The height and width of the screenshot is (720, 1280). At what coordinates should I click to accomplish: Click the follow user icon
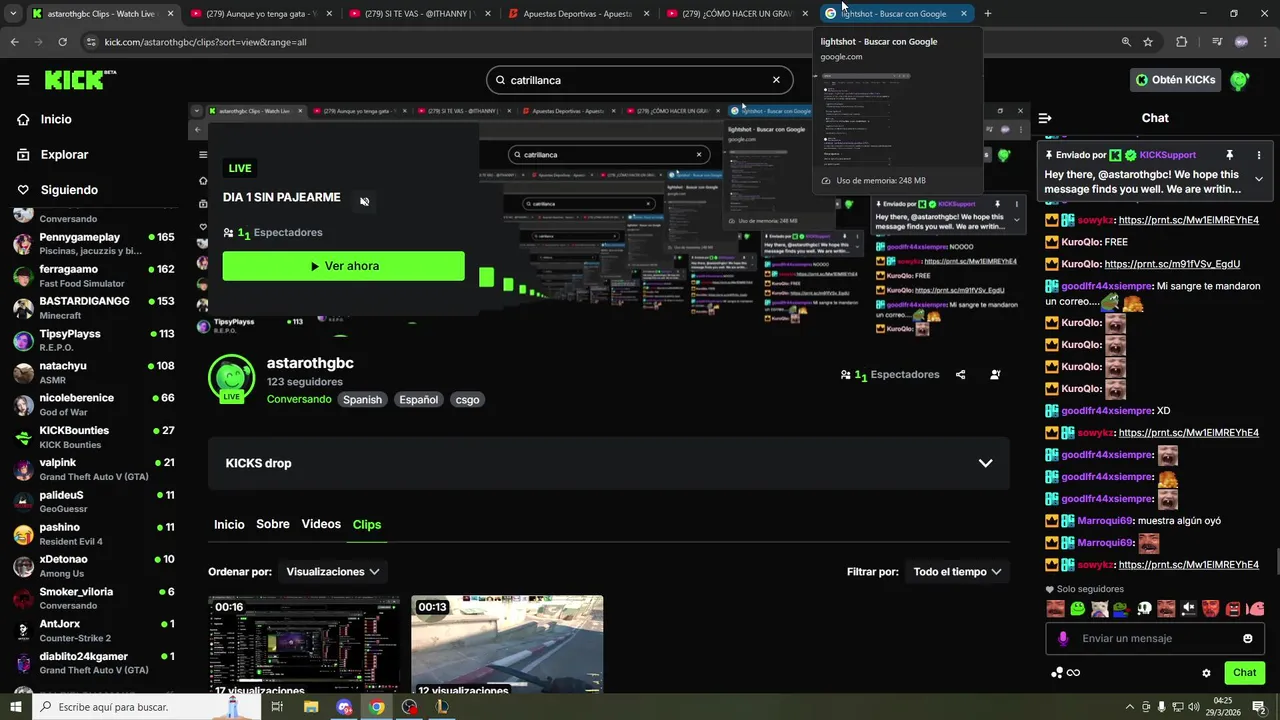tap(995, 375)
